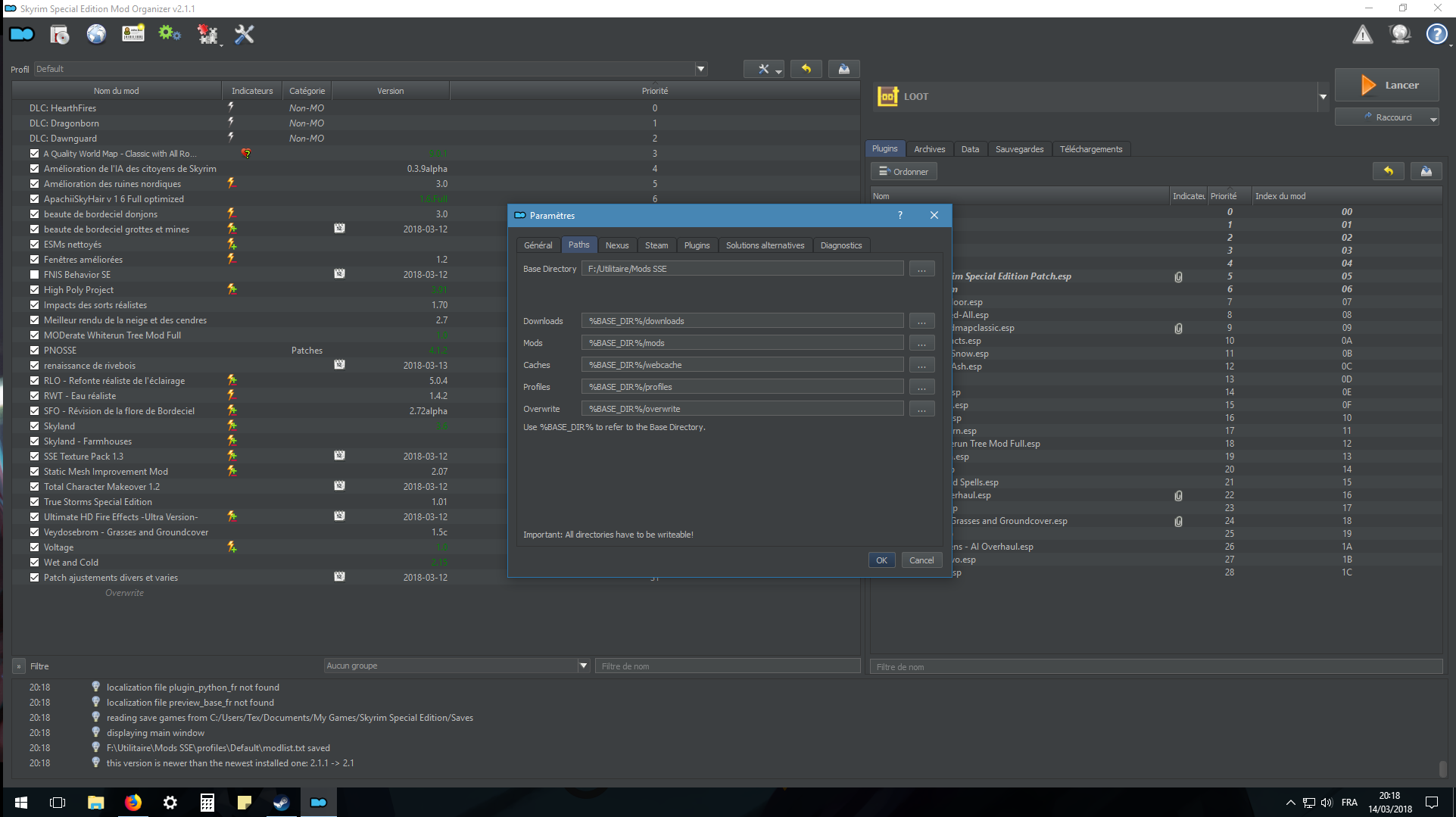Restore plugin list backup arrow icon
Image resolution: width=1456 pixels, height=817 pixels.
click(x=1389, y=171)
